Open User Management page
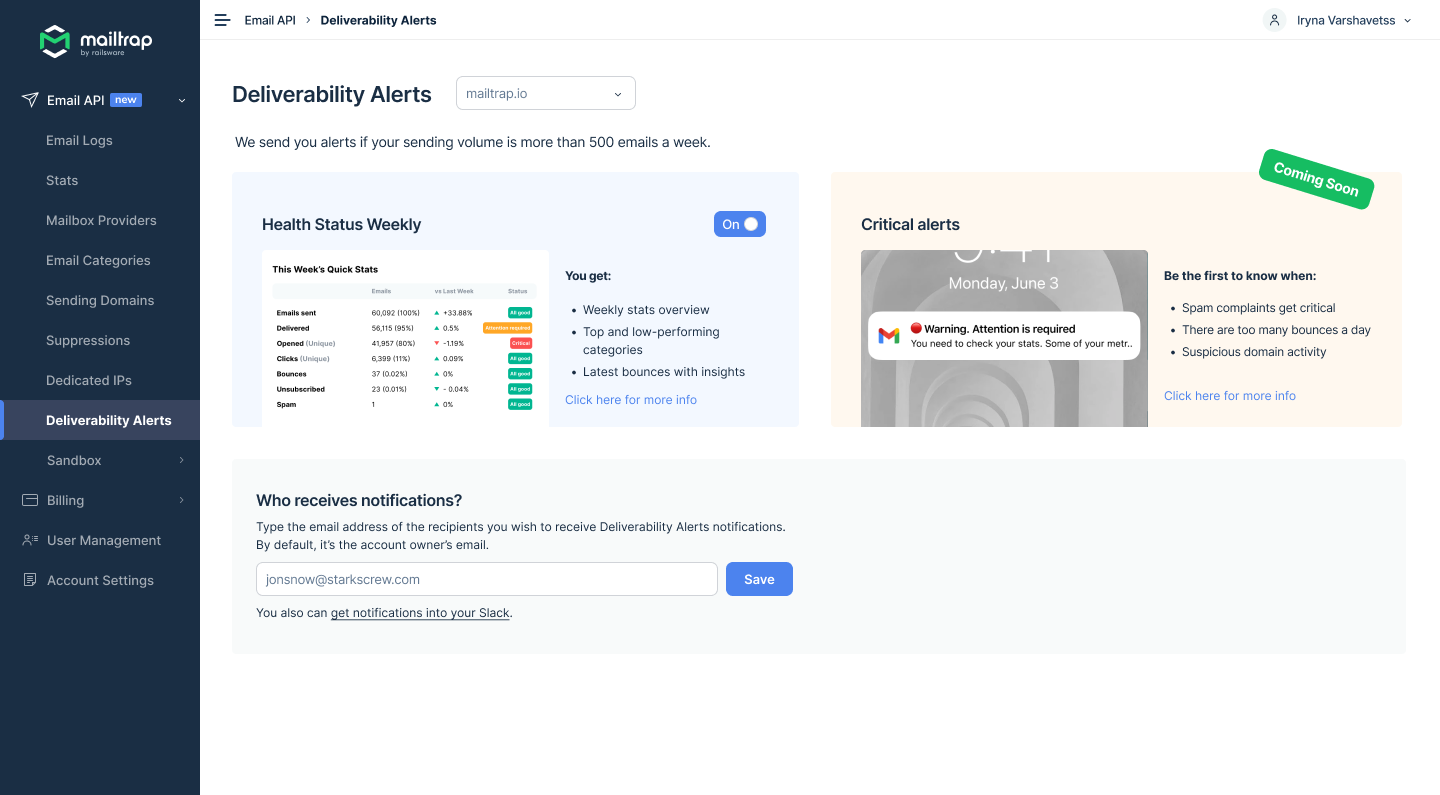The image size is (1440, 795). pos(104,540)
